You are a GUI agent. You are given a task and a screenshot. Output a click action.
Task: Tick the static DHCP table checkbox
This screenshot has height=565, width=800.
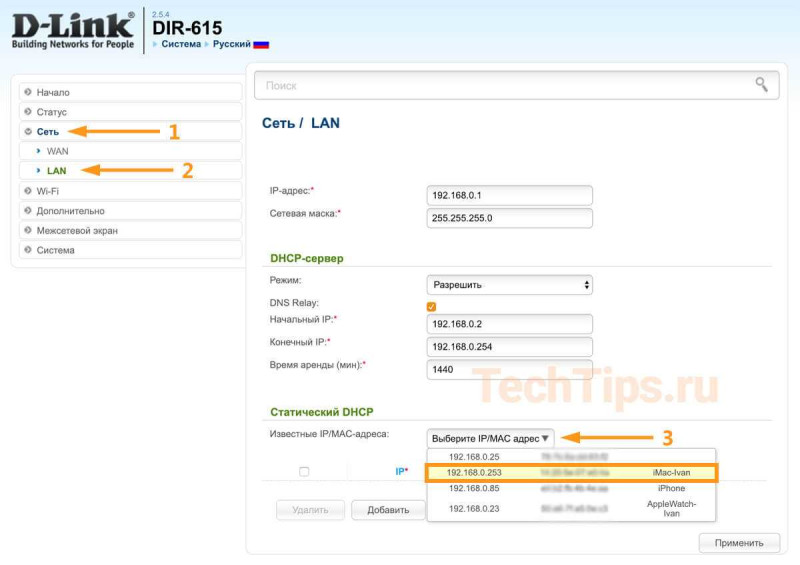304,471
